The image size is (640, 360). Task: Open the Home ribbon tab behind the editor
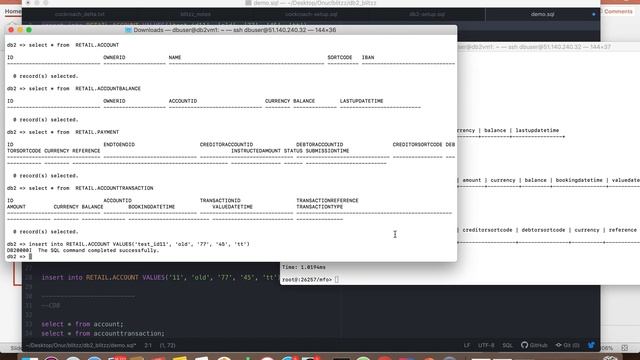13,11
